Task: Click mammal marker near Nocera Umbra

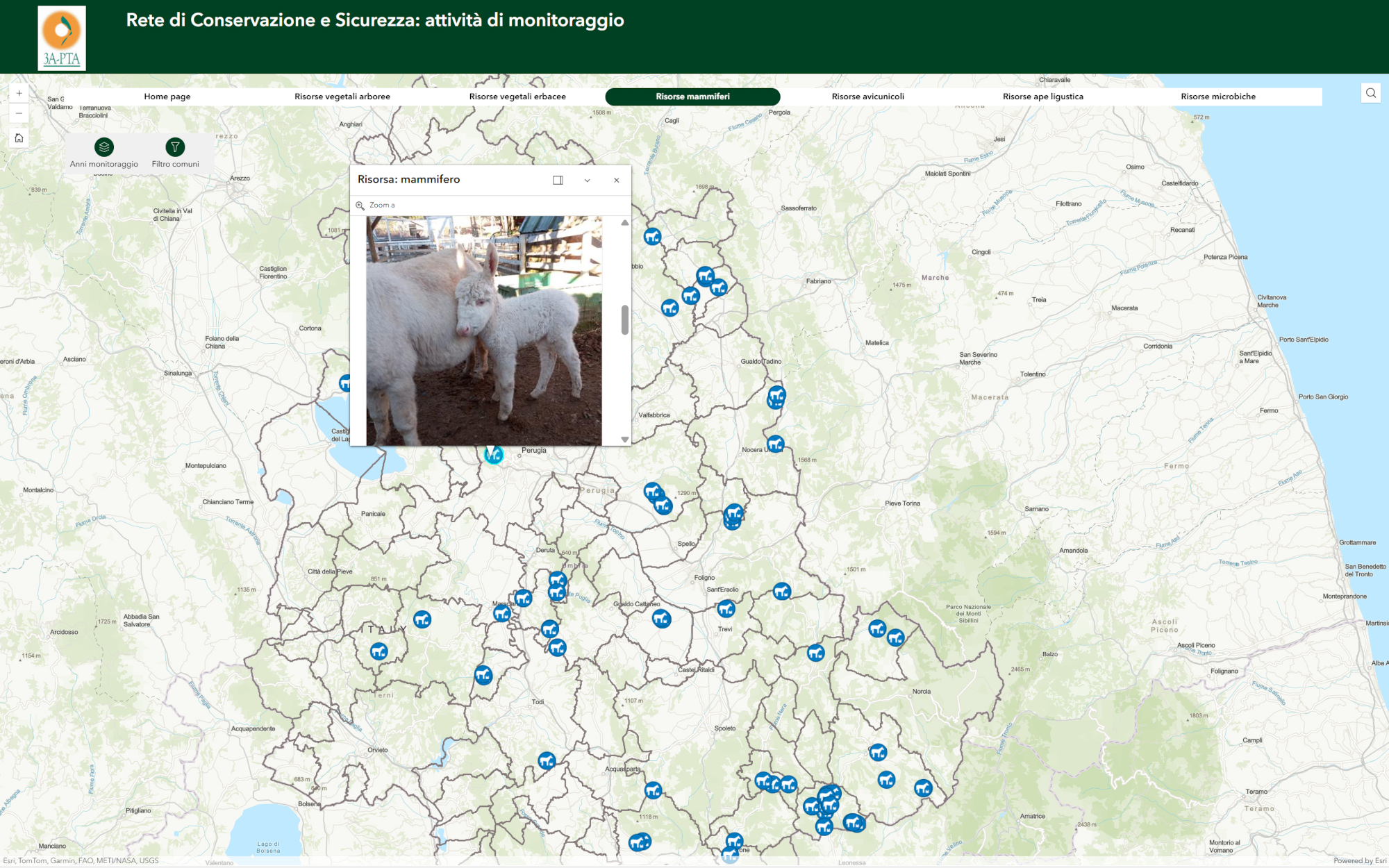Action: pos(775,443)
